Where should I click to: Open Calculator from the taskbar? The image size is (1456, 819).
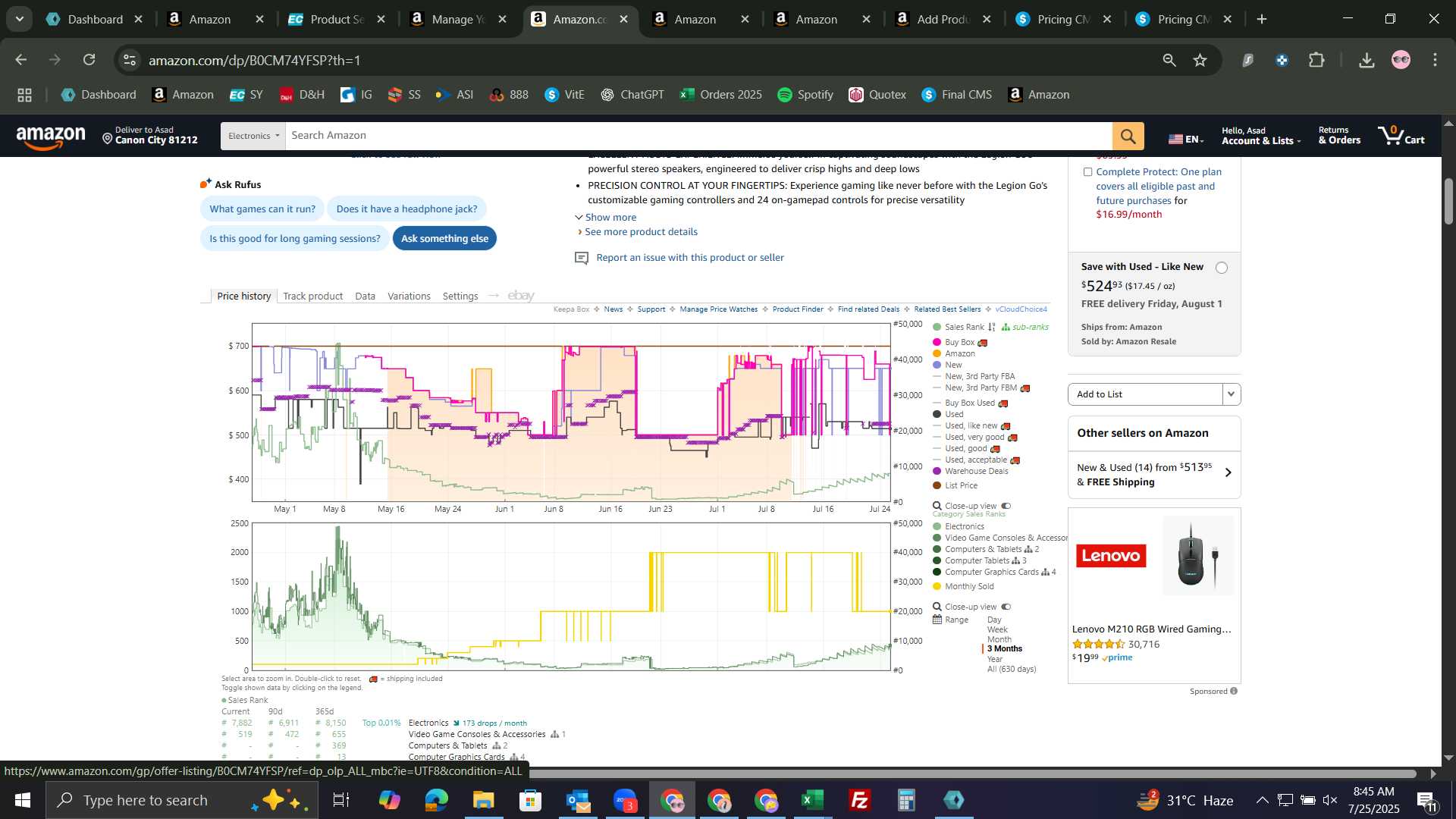pyautogui.click(x=907, y=800)
